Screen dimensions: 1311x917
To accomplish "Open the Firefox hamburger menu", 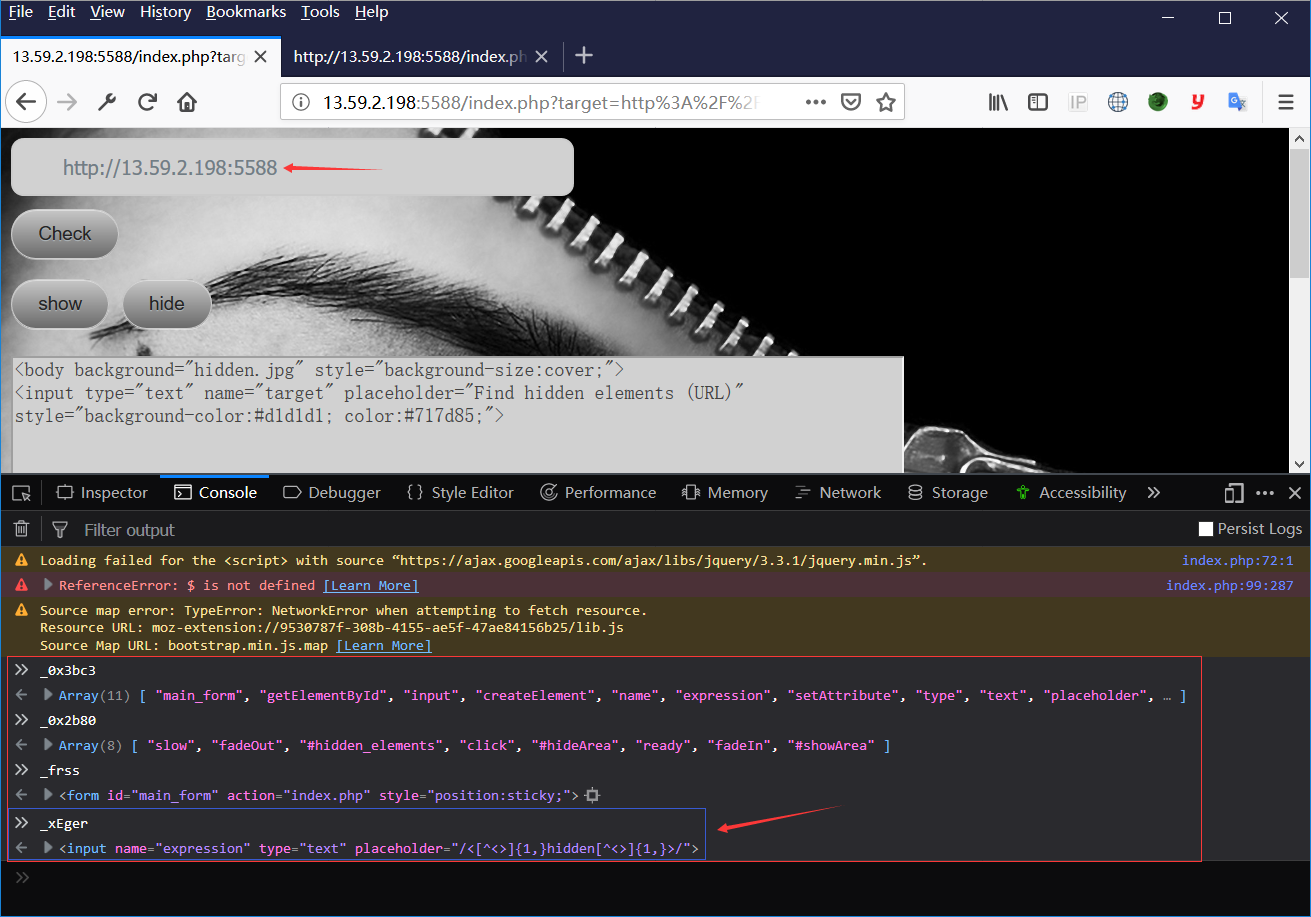I will click(x=1286, y=102).
